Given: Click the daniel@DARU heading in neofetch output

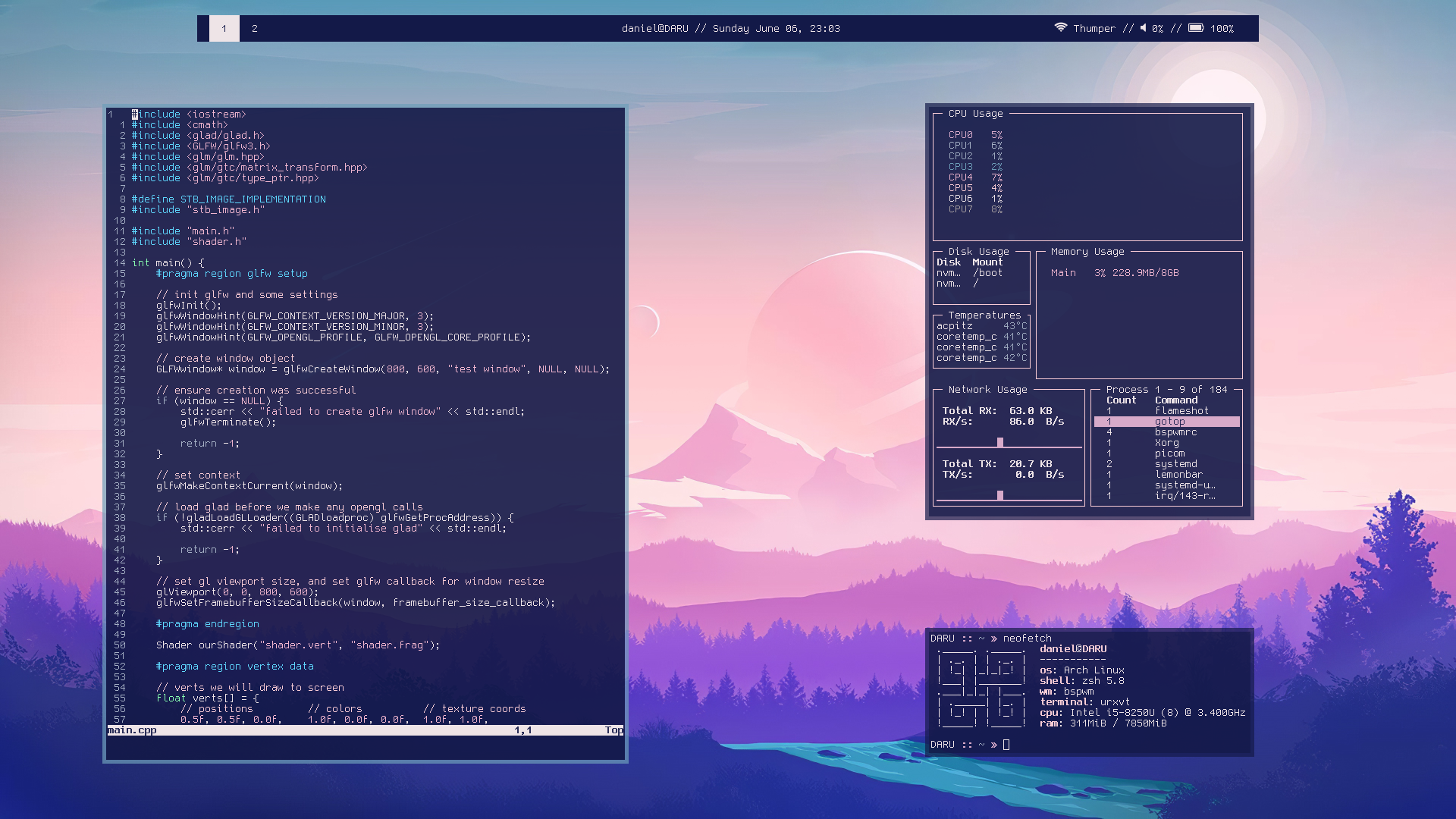Looking at the screenshot, I should (x=1073, y=649).
